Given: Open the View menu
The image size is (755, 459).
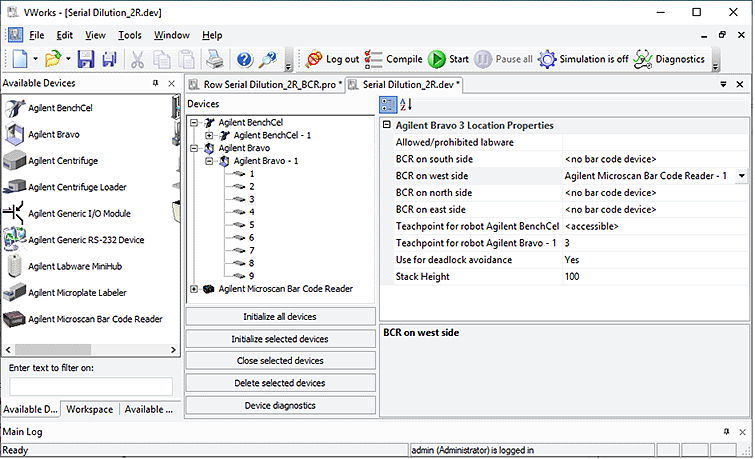Looking at the screenshot, I should pos(95,35).
